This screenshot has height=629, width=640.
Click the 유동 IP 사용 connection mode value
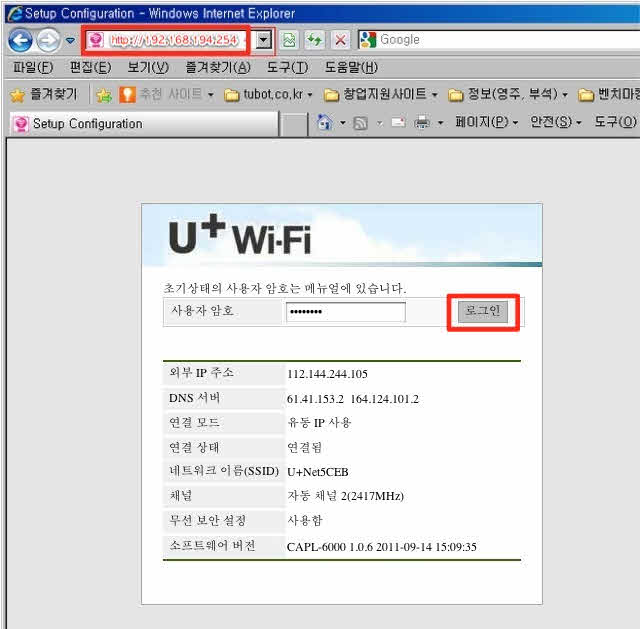coord(319,423)
